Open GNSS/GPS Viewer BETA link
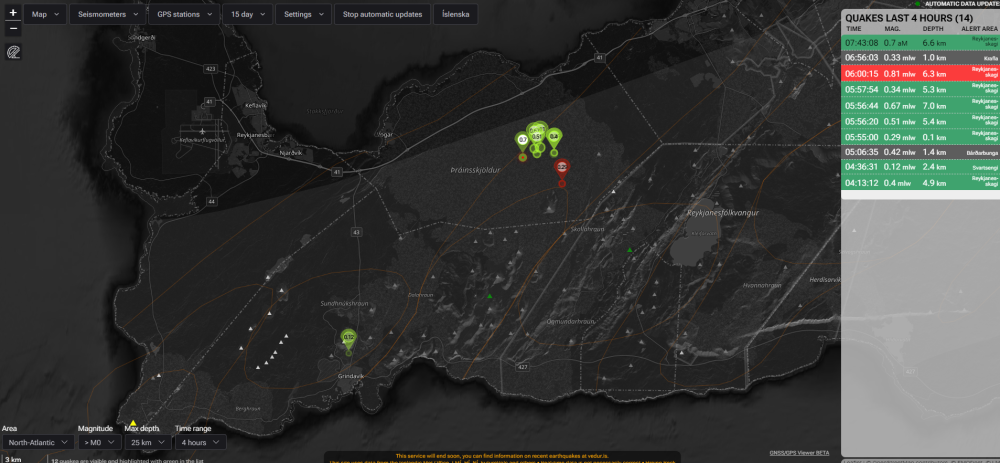 pyautogui.click(x=801, y=452)
